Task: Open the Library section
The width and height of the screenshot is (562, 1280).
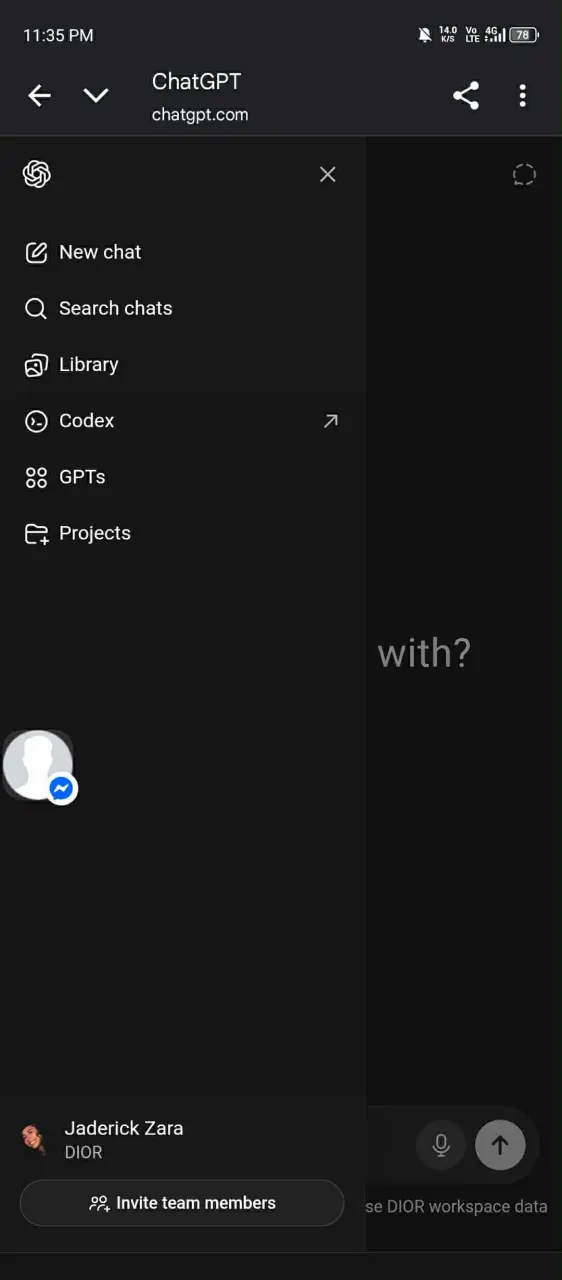Action: coord(183,364)
